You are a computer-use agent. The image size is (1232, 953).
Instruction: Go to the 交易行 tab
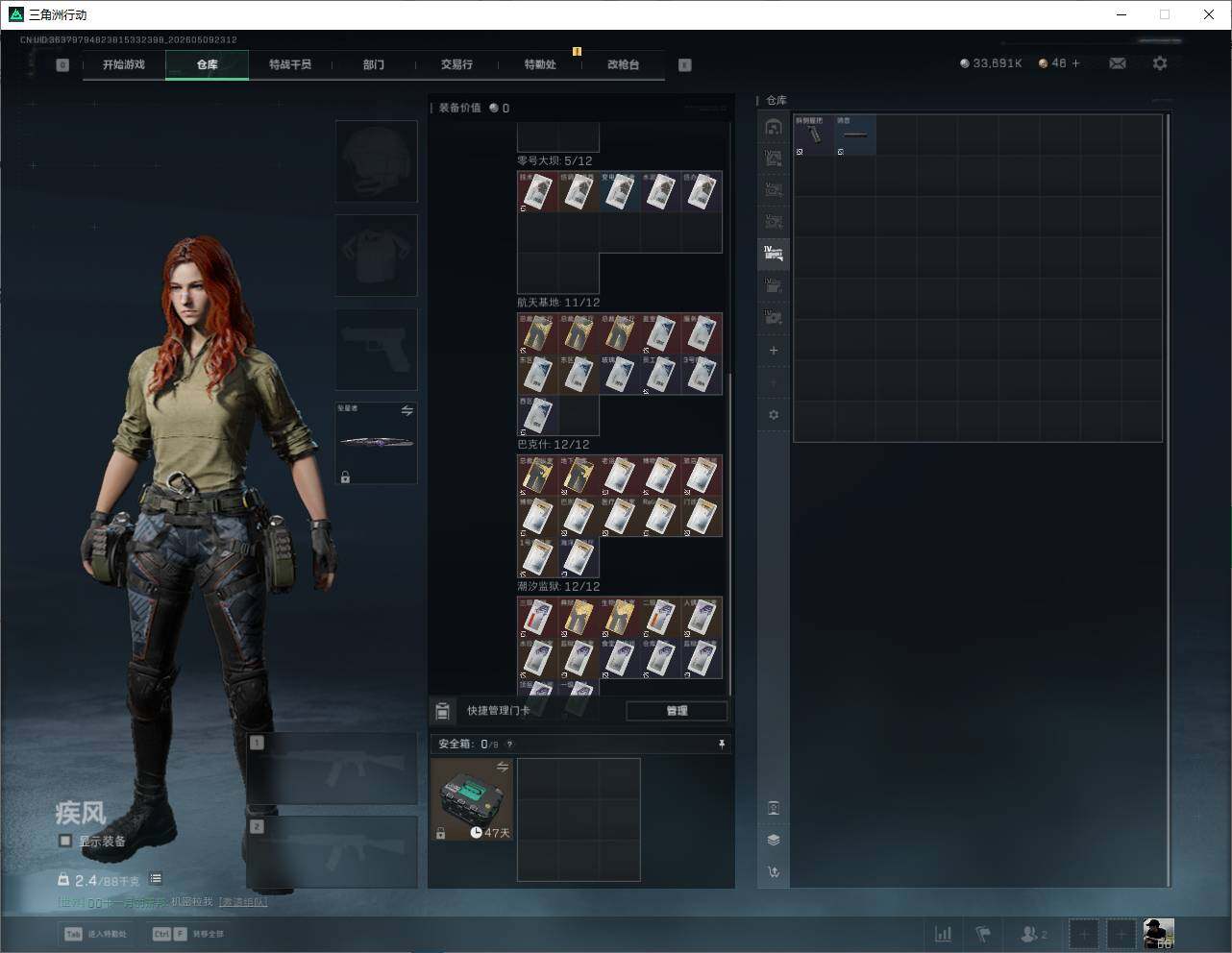[456, 64]
